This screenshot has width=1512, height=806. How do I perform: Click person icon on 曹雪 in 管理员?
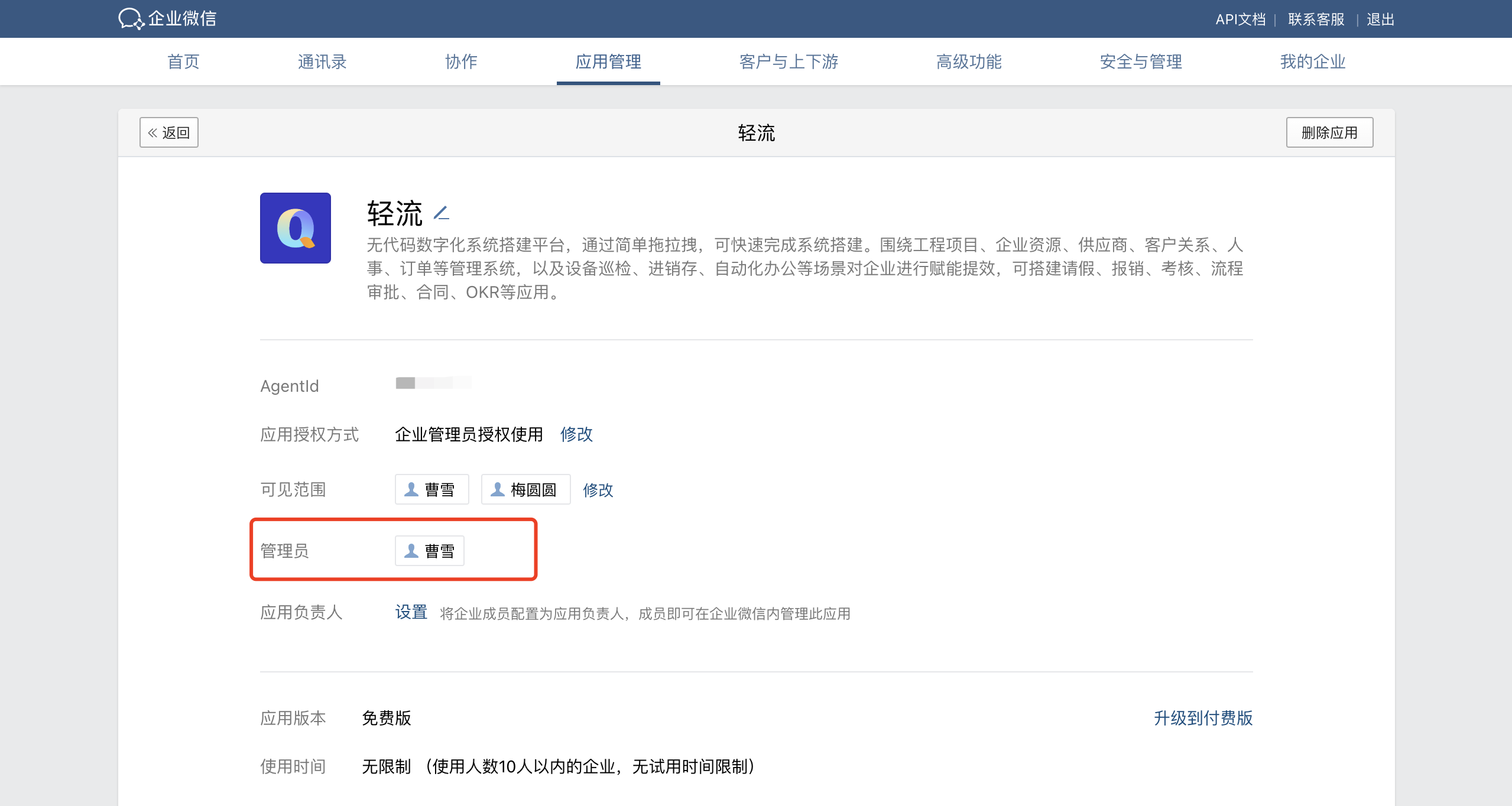click(x=411, y=551)
